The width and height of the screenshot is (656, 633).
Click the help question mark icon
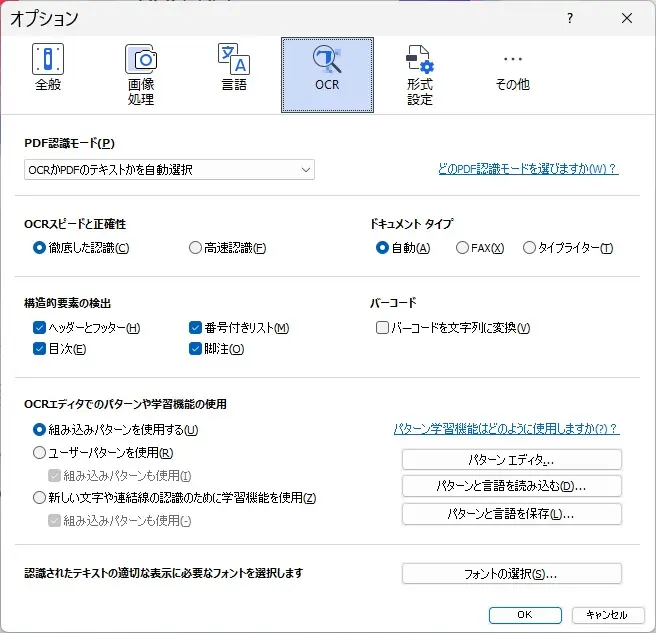pyautogui.click(x=569, y=18)
